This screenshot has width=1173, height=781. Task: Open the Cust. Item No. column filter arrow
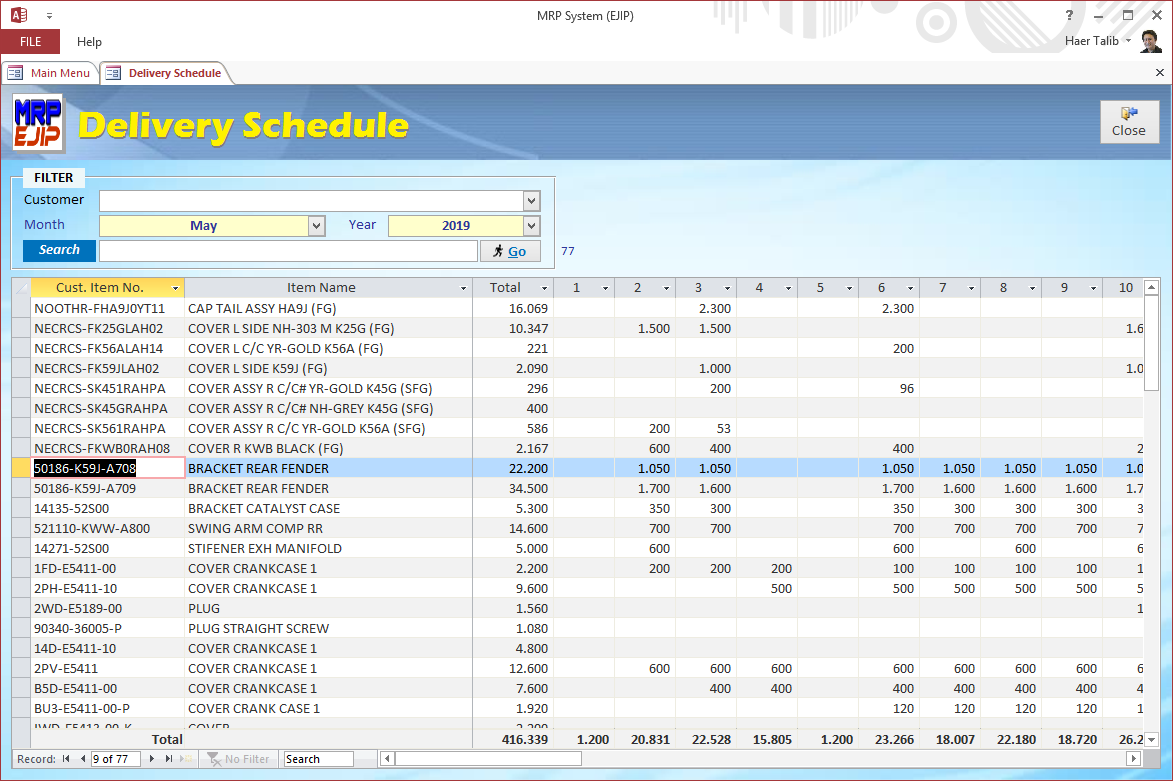(176, 288)
